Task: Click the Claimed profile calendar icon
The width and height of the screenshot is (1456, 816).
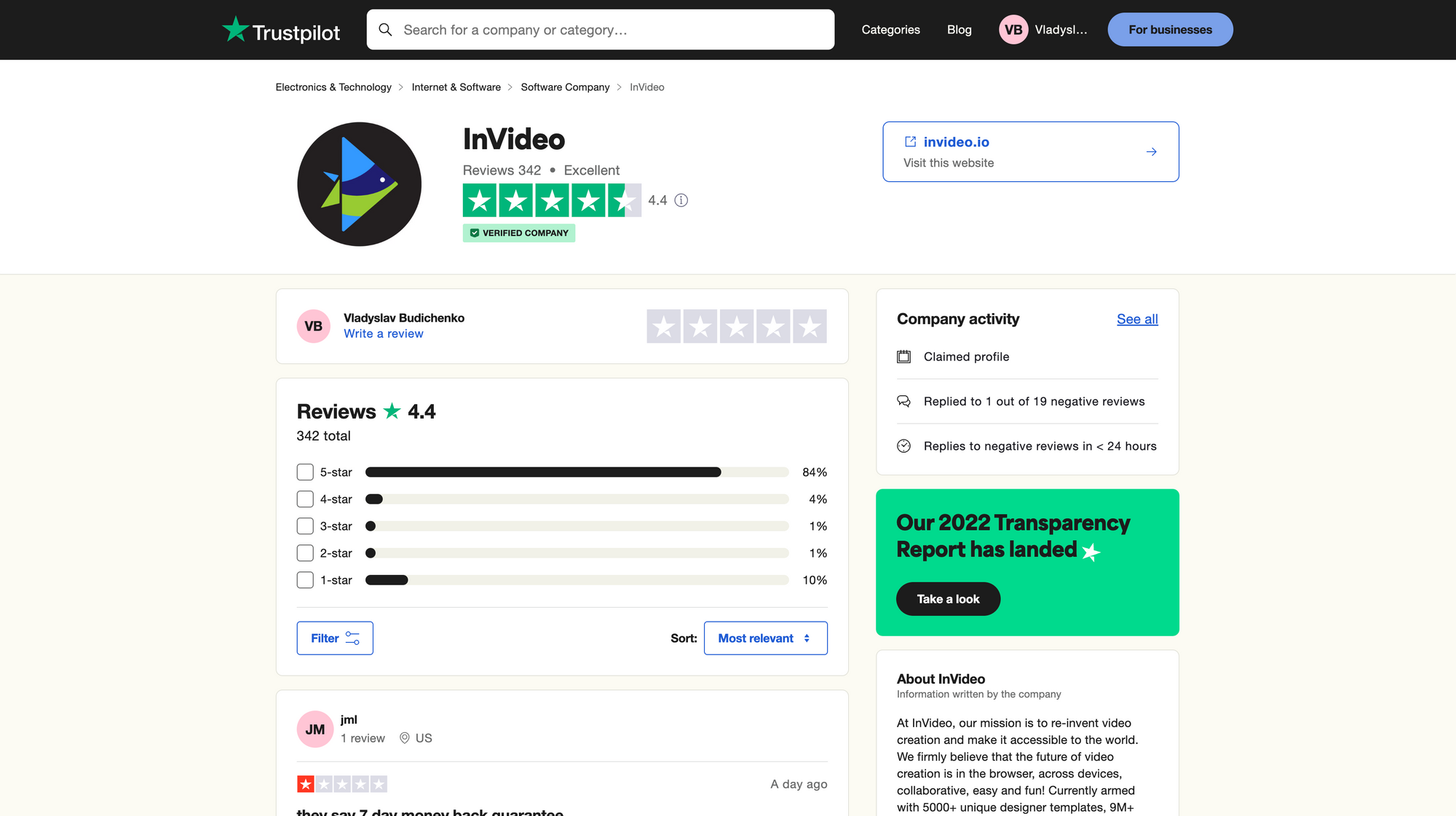Action: coord(904,357)
